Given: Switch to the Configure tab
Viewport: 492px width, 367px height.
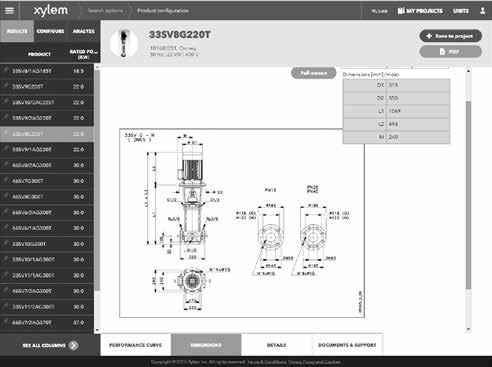Looking at the screenshot, I should (x=50, y=31).
